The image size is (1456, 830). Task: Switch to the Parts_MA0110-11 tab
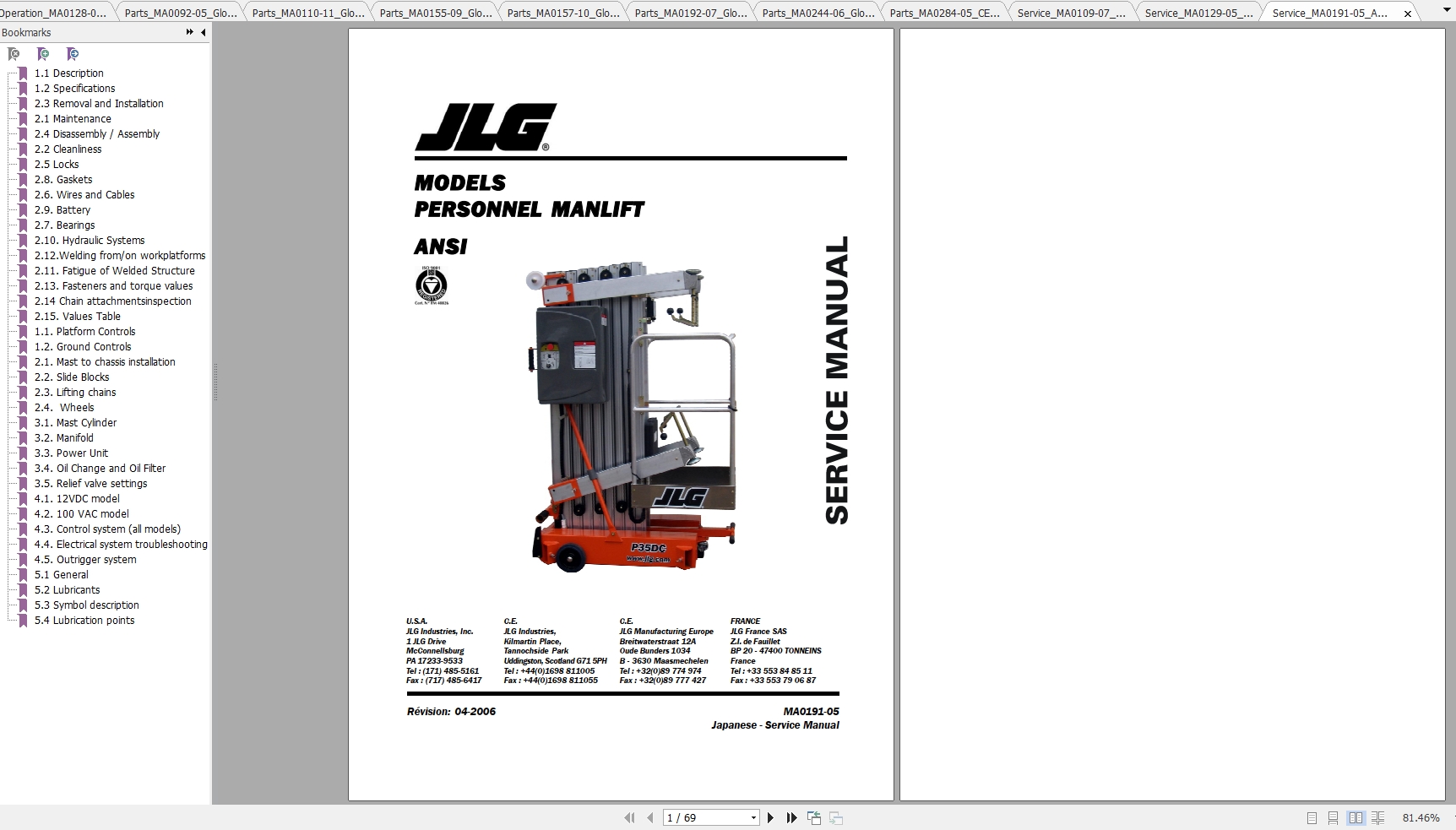tap(308, 13)
